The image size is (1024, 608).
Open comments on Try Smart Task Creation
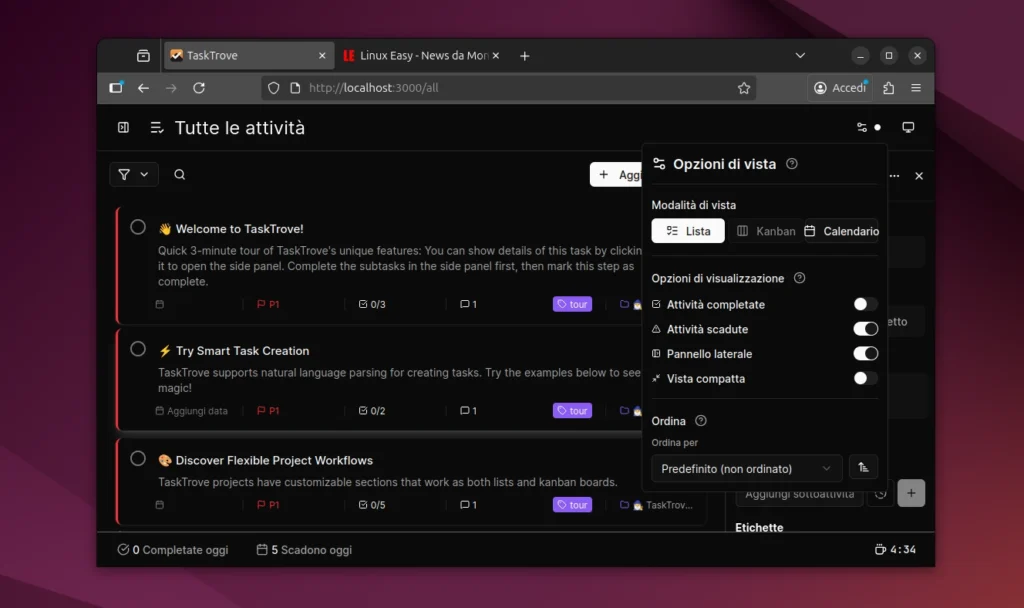pos(465,410)
